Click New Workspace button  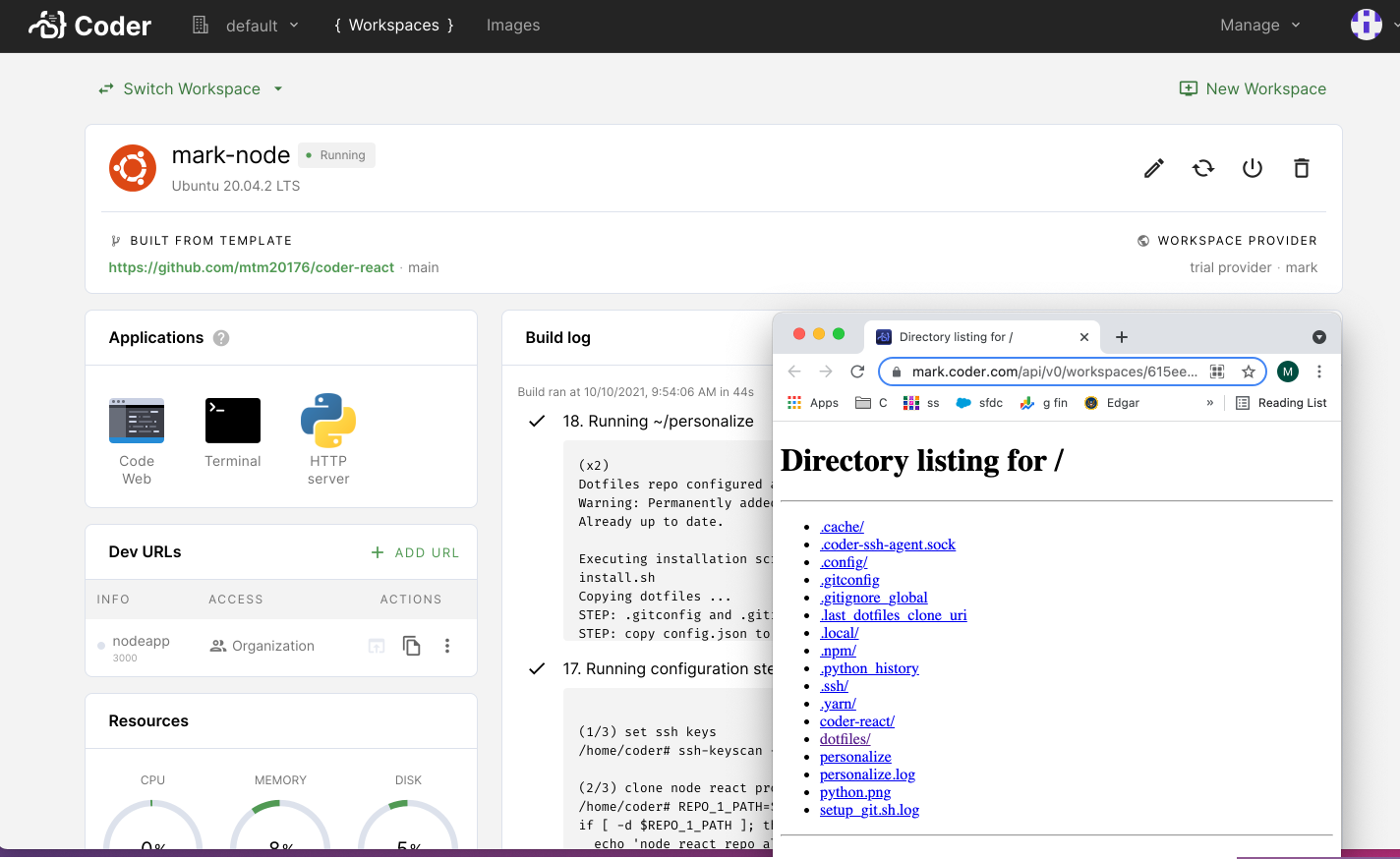[x=1253, y=88]
